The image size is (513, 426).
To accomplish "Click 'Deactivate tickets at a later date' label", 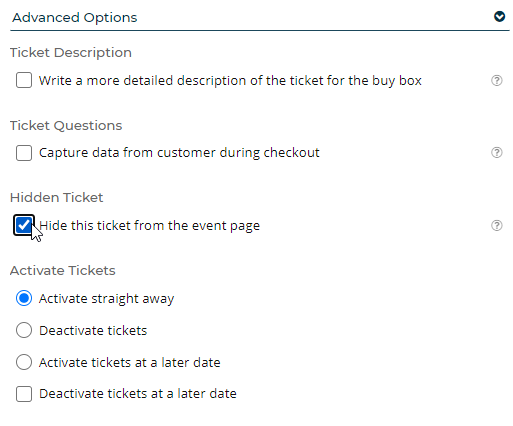I will (x=138, y=394).
